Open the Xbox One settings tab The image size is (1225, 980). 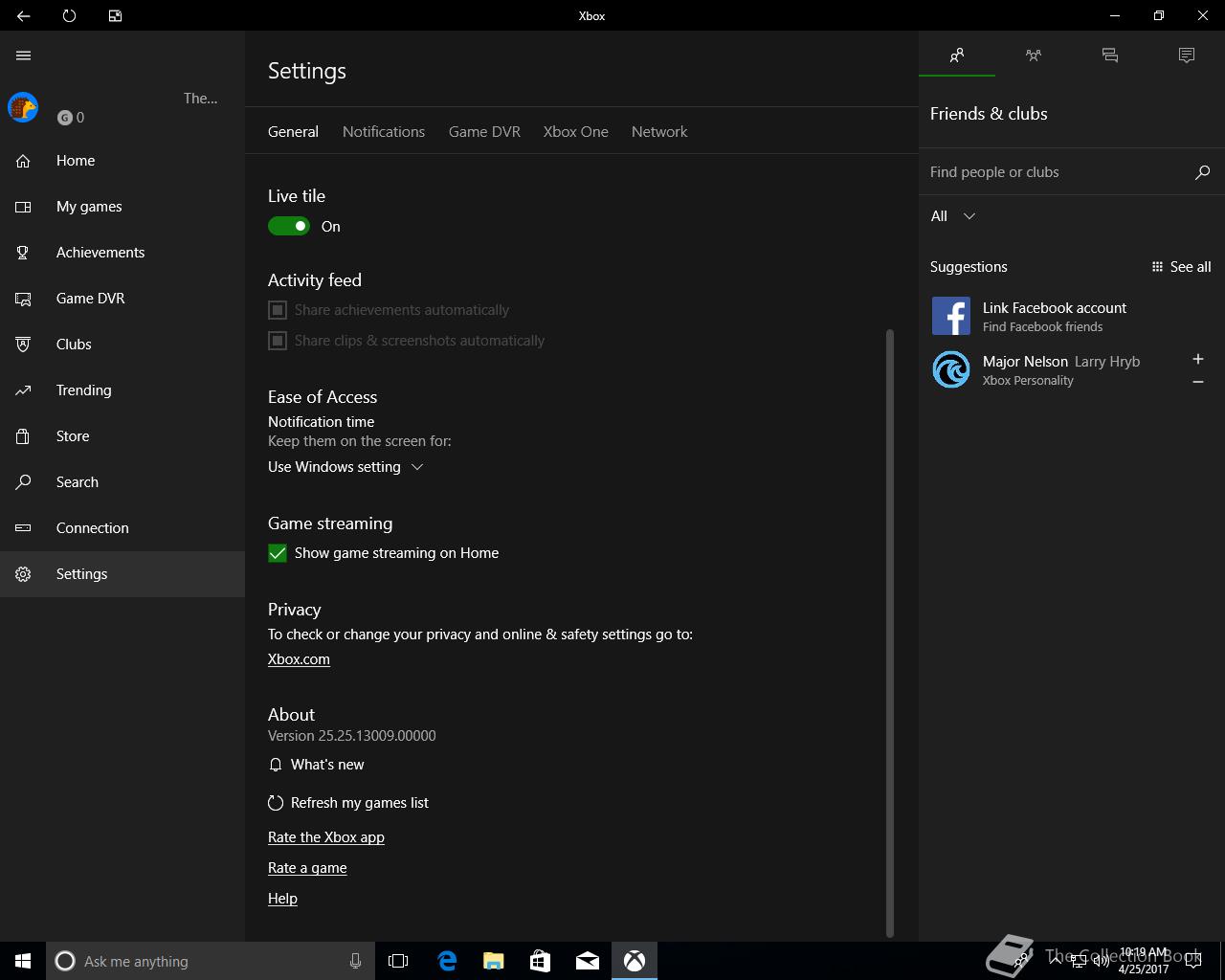coord(576,132)
